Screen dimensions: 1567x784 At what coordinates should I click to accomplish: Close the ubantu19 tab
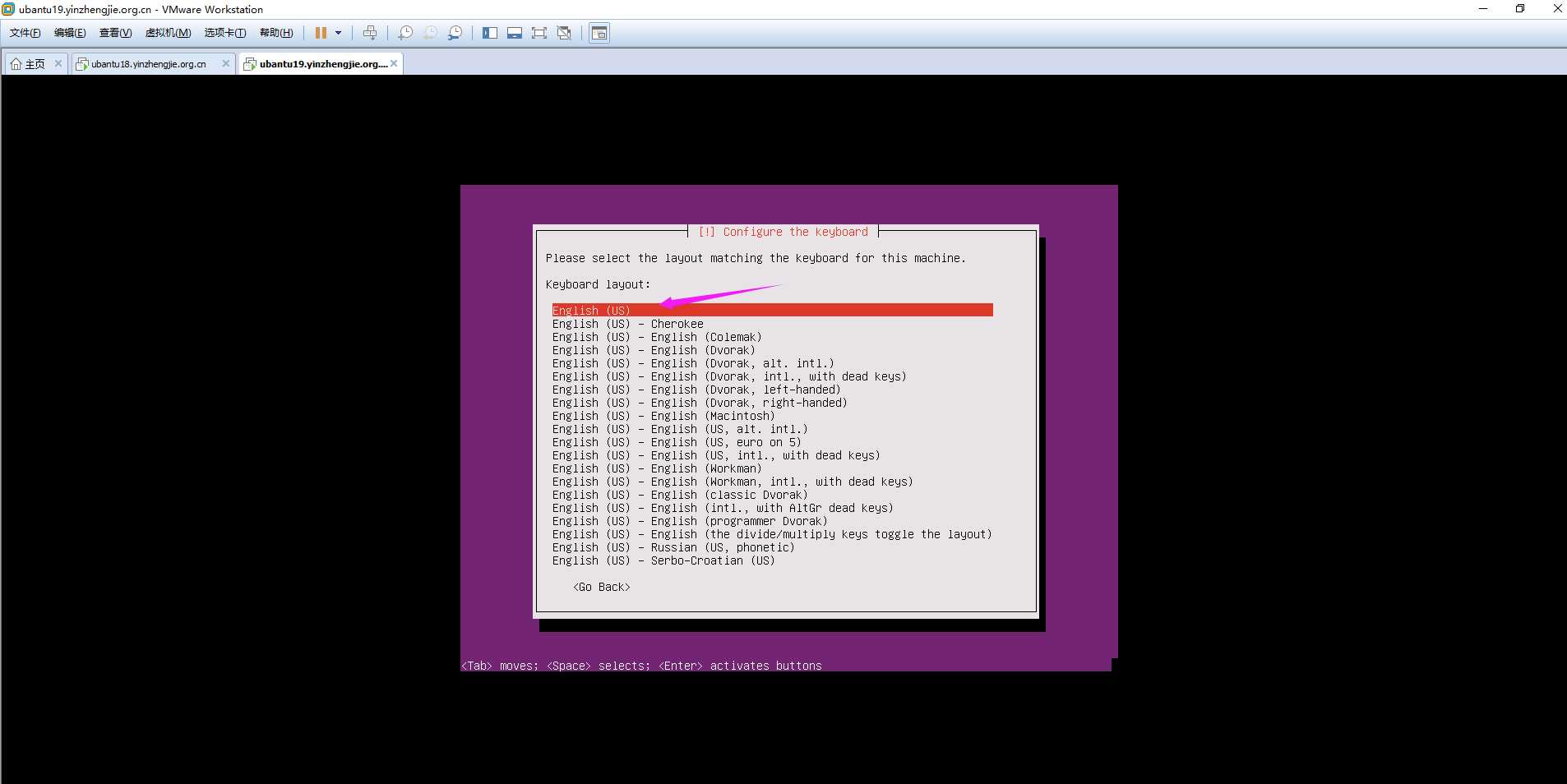pos(394,63)
